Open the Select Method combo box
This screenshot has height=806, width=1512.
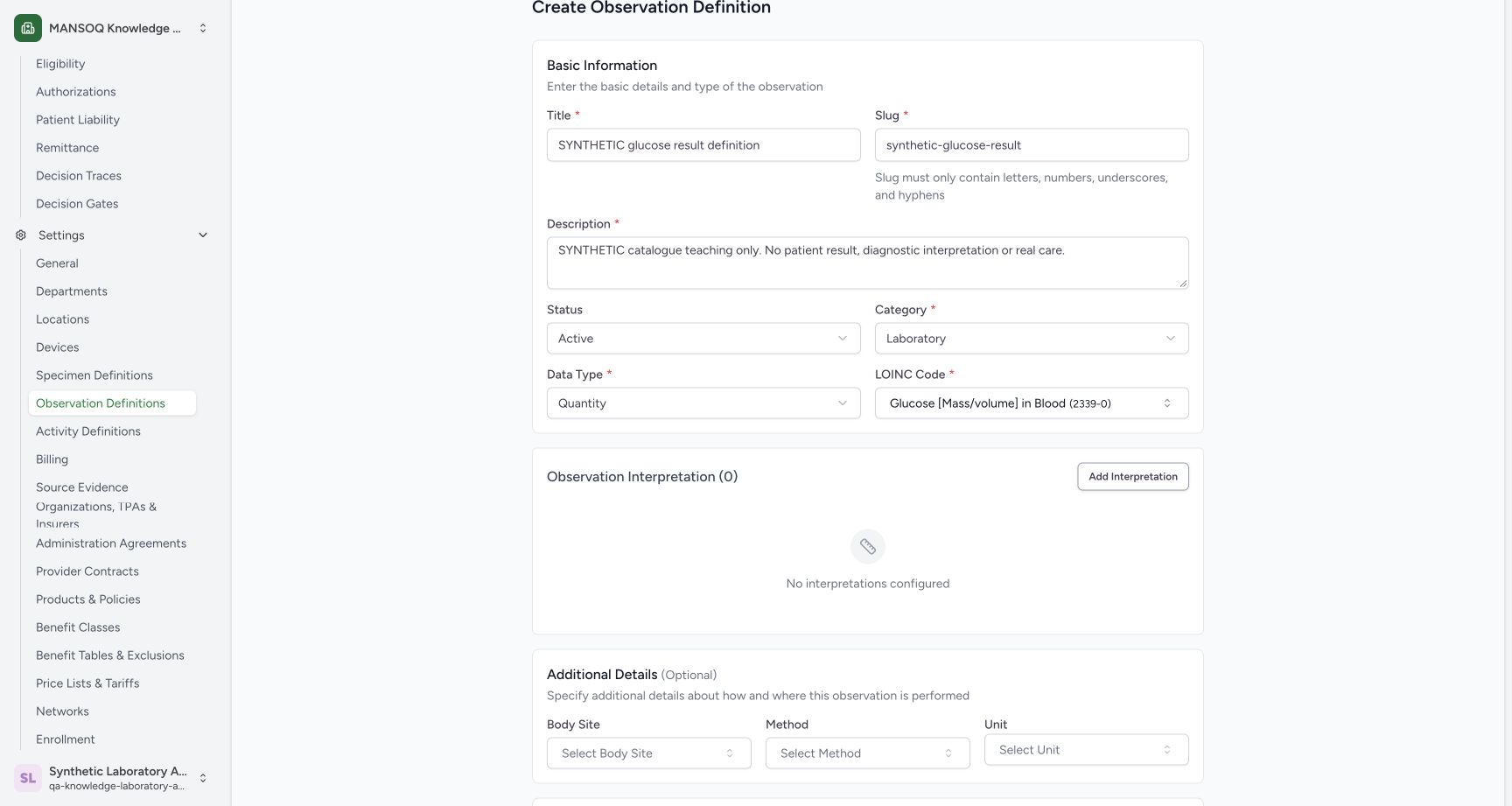click(868, 753)
